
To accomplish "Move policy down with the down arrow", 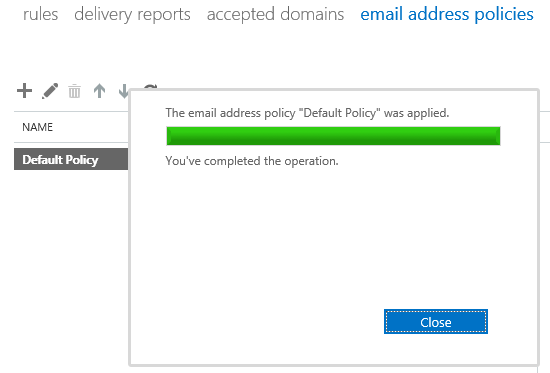I will [123, 91].
